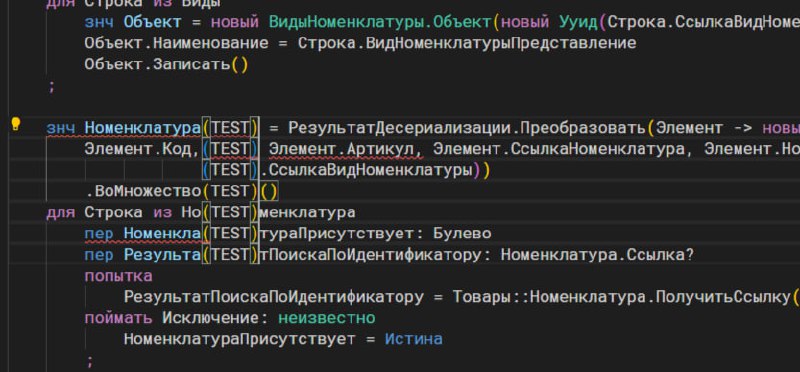Click 'TEST' inlay after '.ВоМножество'
The image size is (800, 372).
tap(230, 191)
